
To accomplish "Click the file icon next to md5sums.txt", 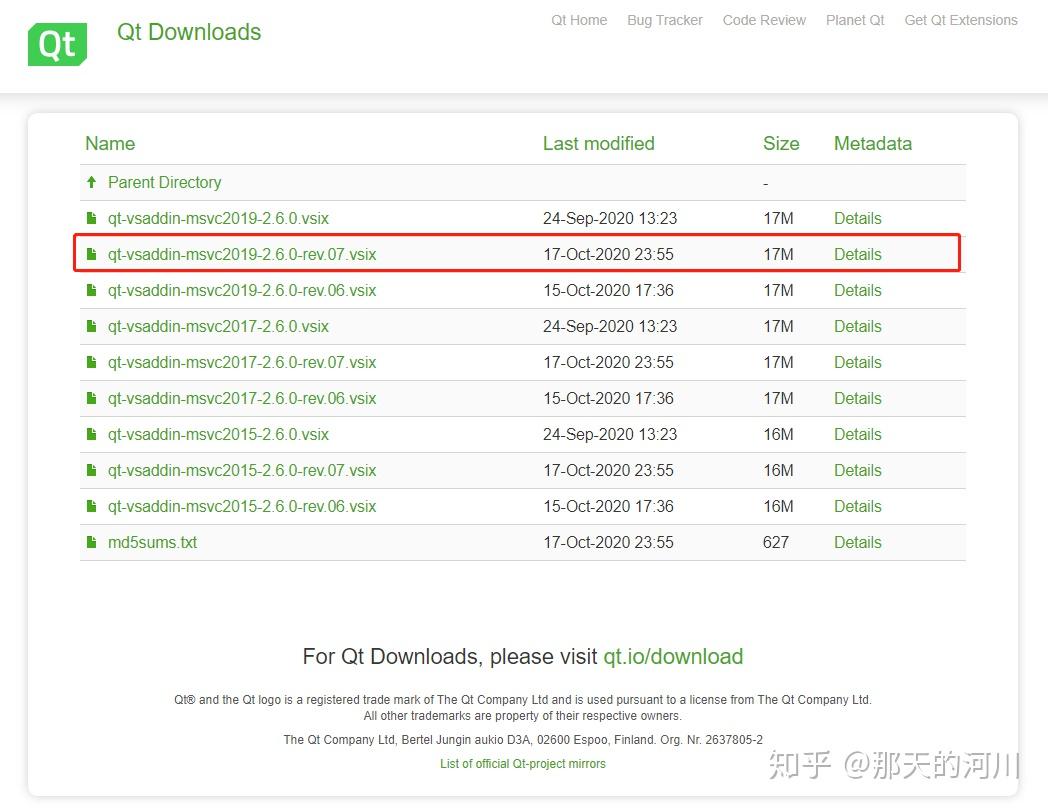I will pos(92,542).
